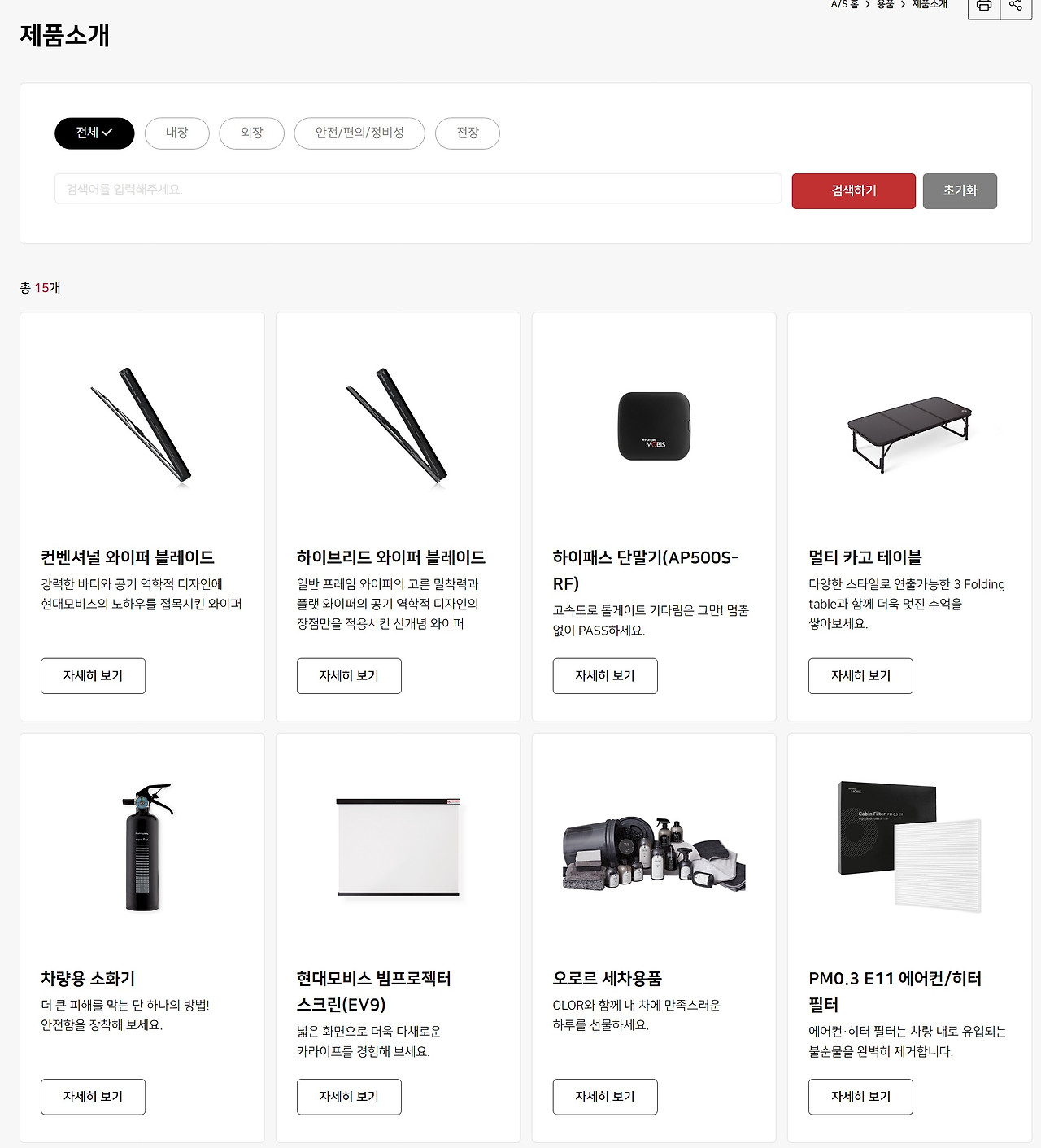Click the 오로르 세차용품 product image
This screenshot has width=1041, height=1148.
pos(654,853)
